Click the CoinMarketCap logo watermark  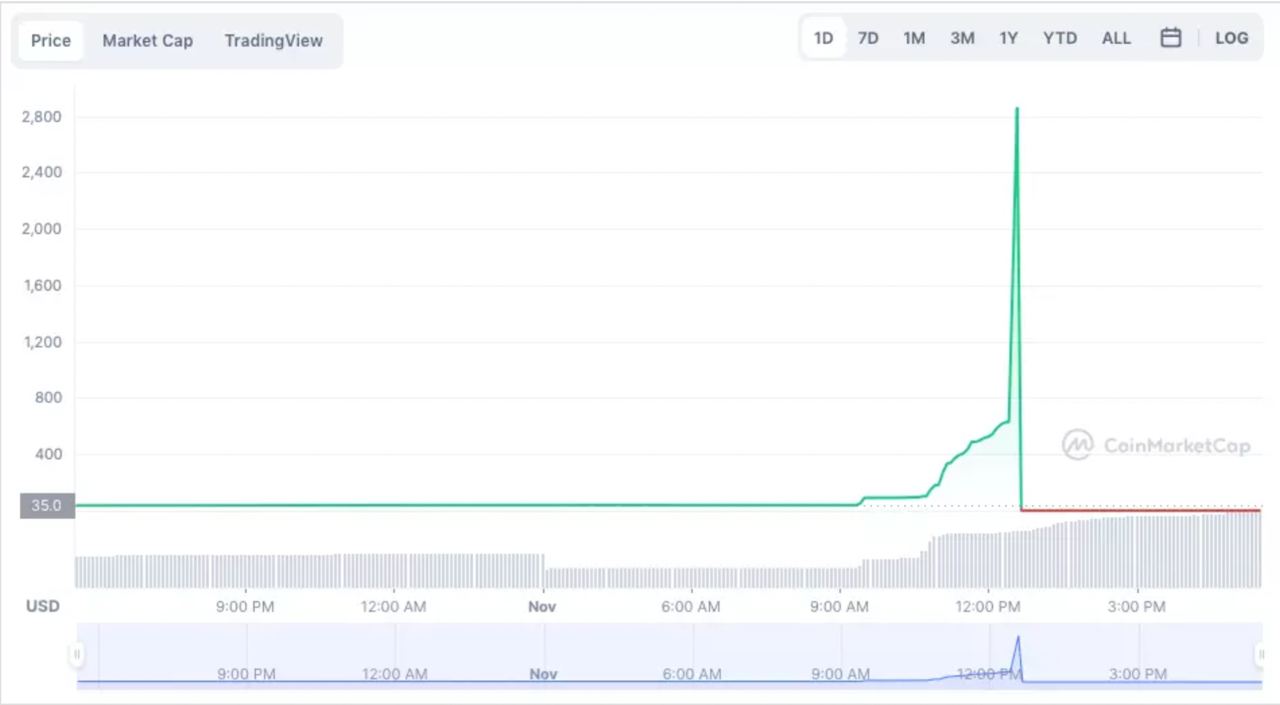pos(1156,445)
